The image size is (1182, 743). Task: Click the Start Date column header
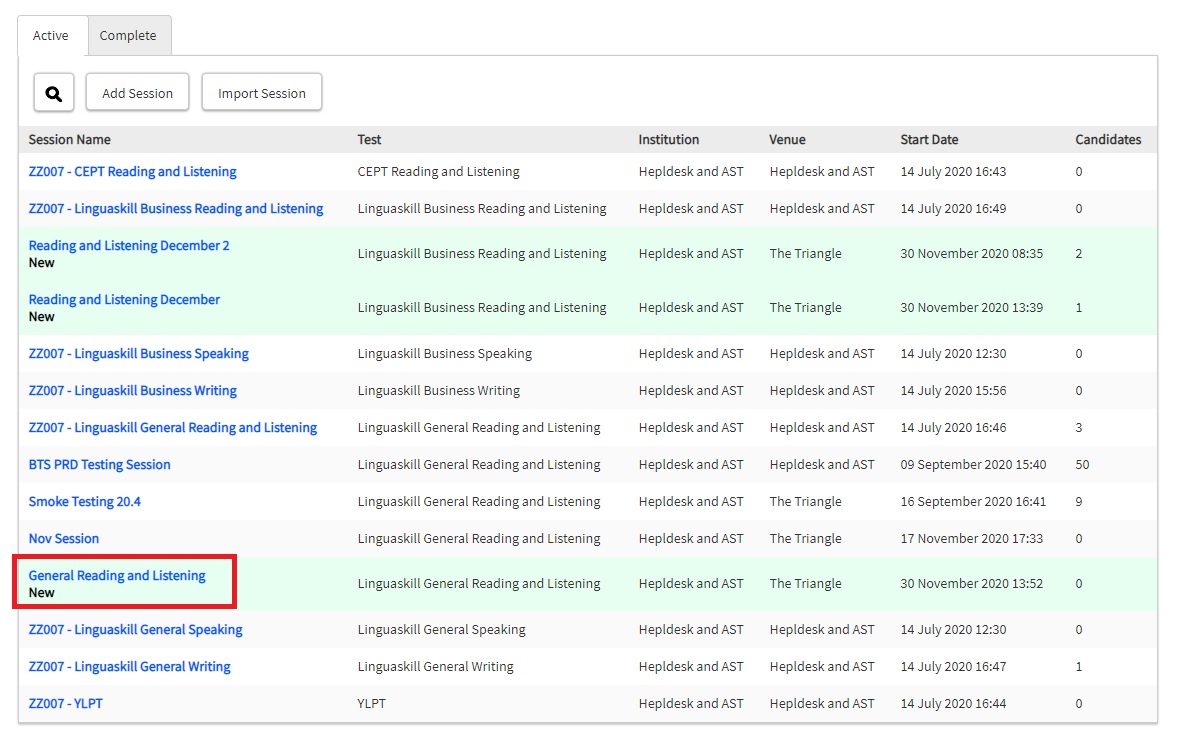(929, 139)
